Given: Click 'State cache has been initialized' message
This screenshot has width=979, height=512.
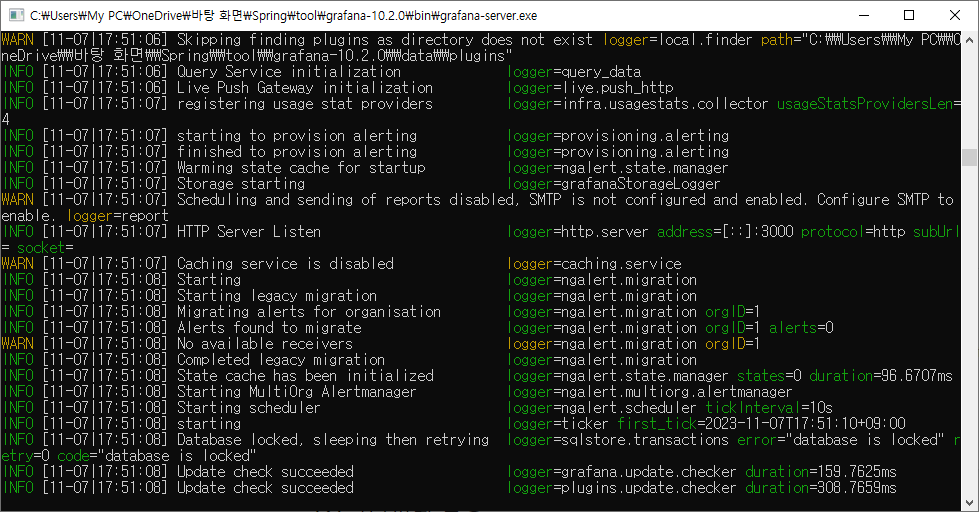Looking at the screenshot, I should 305,376.
